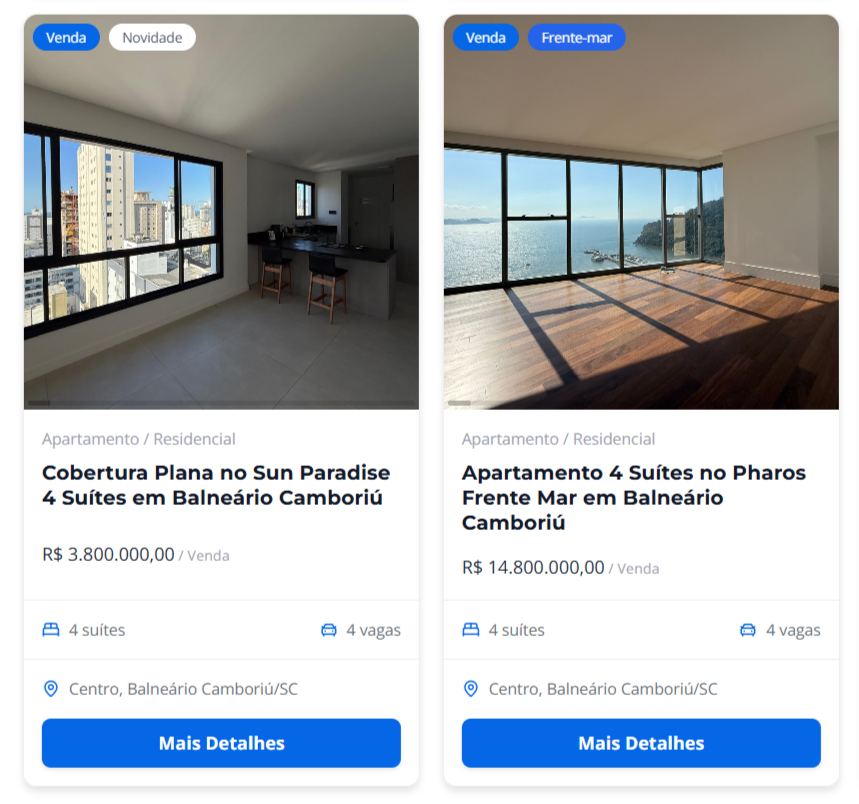Click bed icon on Pharos card

471,630
